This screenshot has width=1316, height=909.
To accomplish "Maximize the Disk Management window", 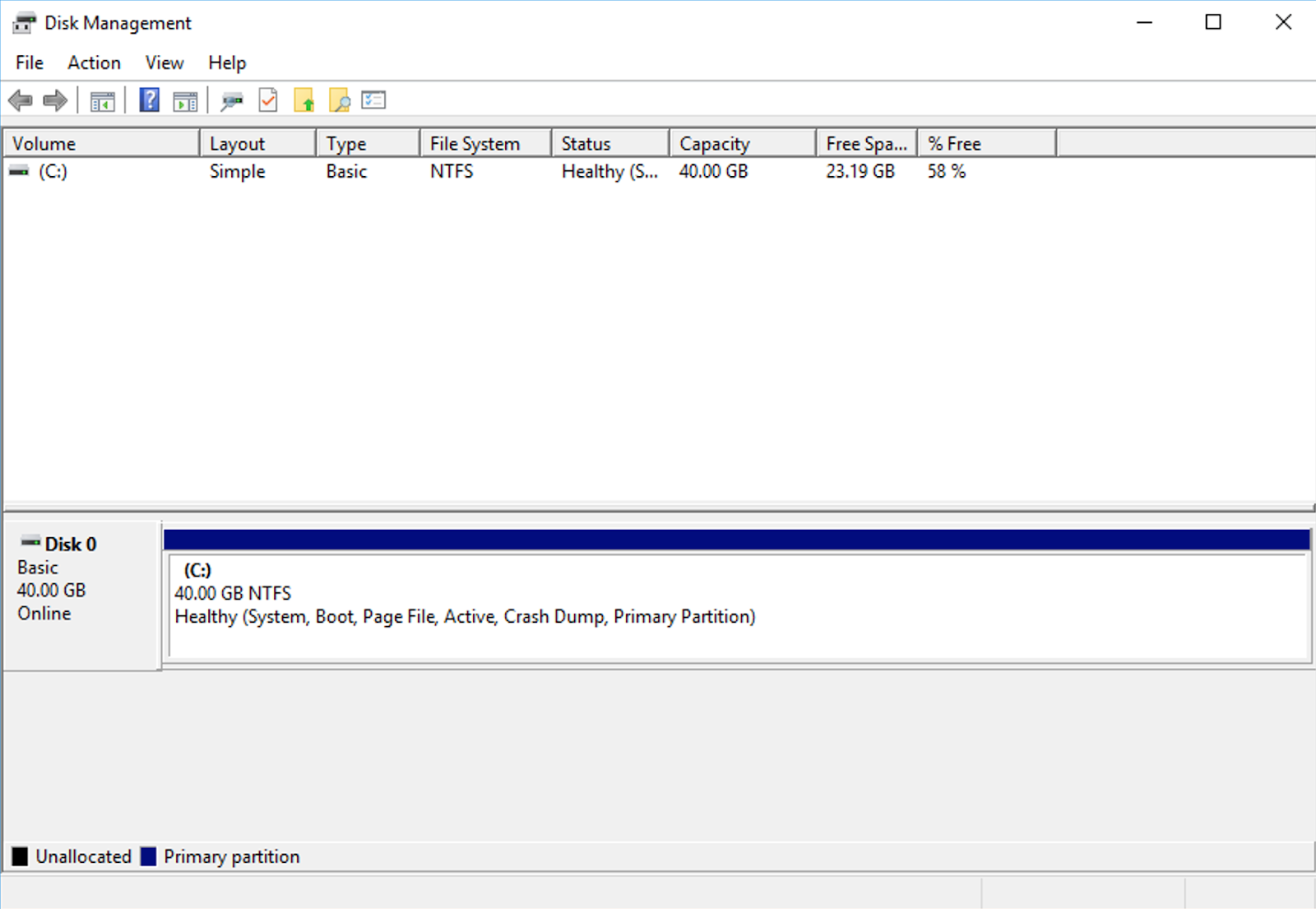I will (1213, 22).
